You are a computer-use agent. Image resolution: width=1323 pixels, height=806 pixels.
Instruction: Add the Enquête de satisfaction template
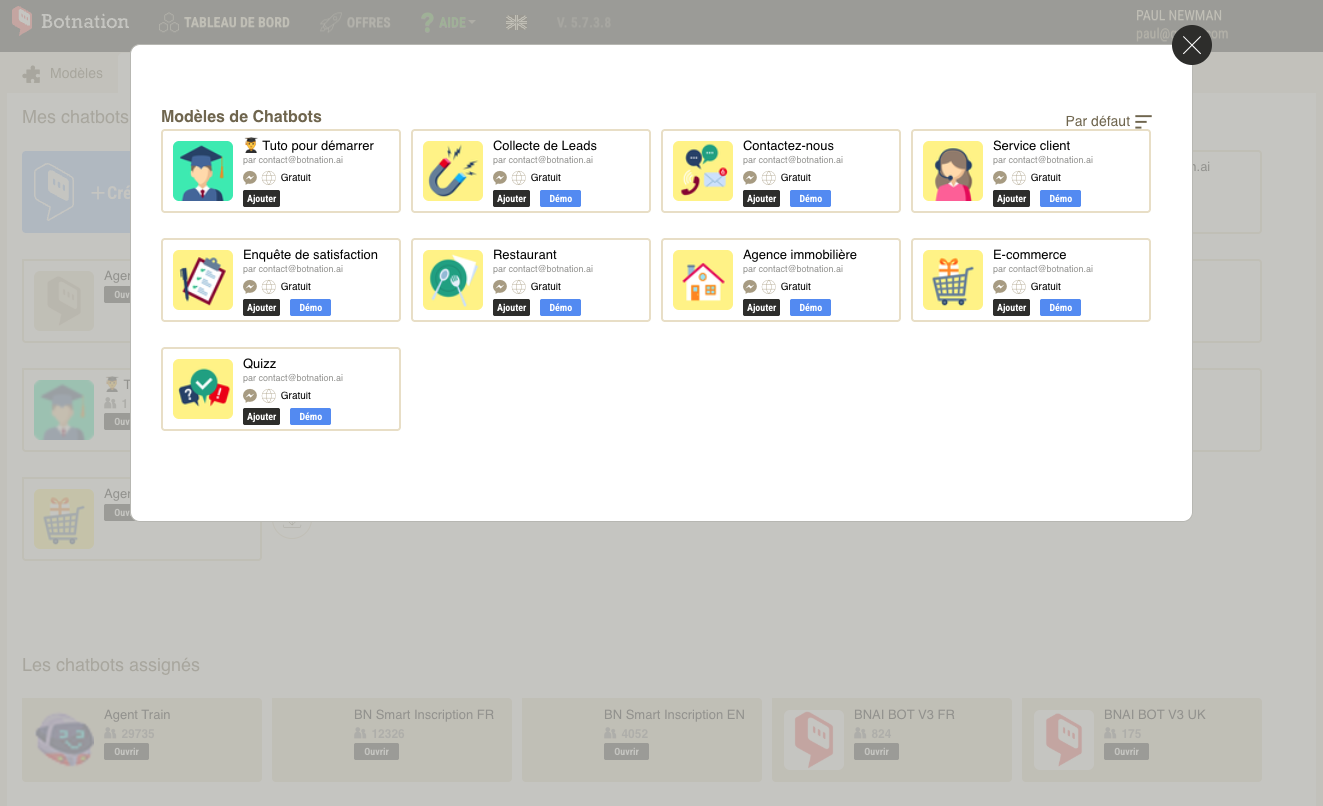[x=261, y=308]
